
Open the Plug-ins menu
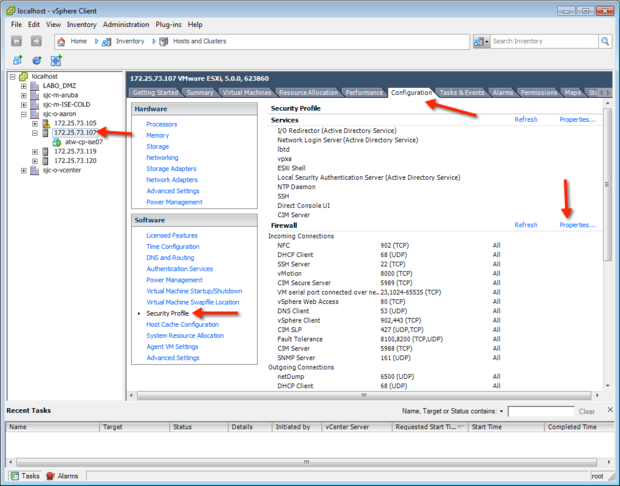[168, 25]
